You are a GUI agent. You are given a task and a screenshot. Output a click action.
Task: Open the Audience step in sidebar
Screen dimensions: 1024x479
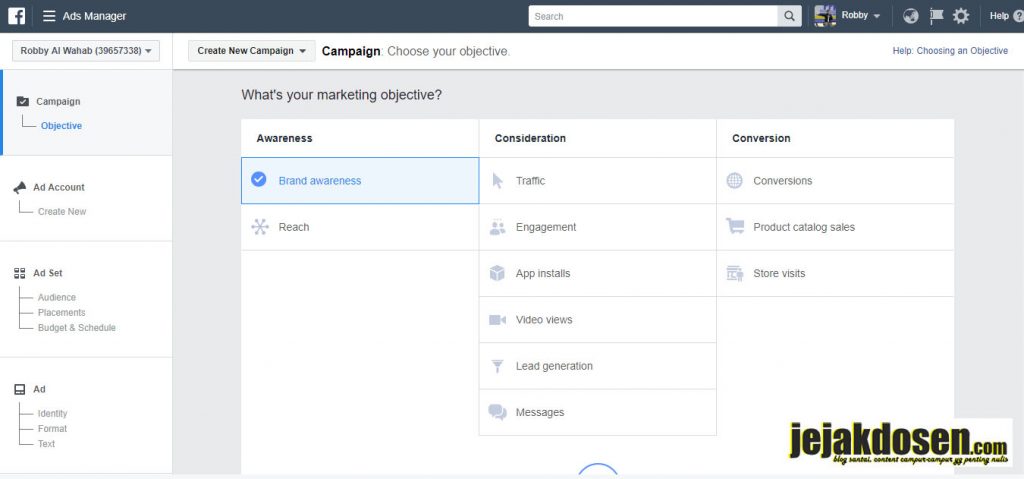coord(57,297)
